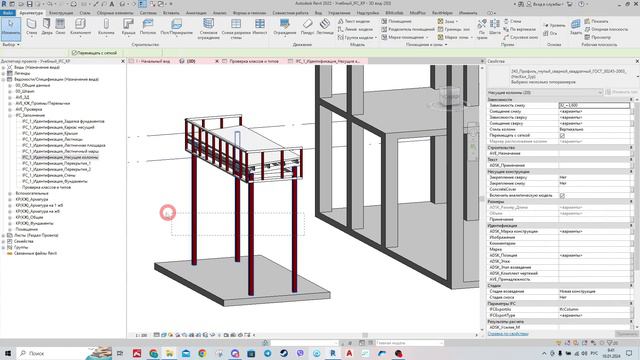
Task: Toggle 'Включить аналитическую модель' checkbox
Action: click(x=562, y=196)
